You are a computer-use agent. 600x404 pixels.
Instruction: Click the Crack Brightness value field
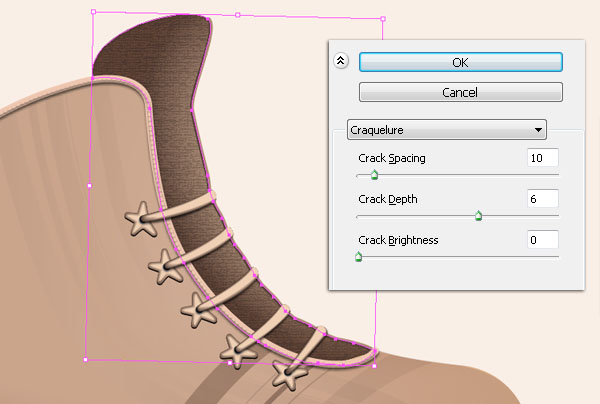point(543,240)
